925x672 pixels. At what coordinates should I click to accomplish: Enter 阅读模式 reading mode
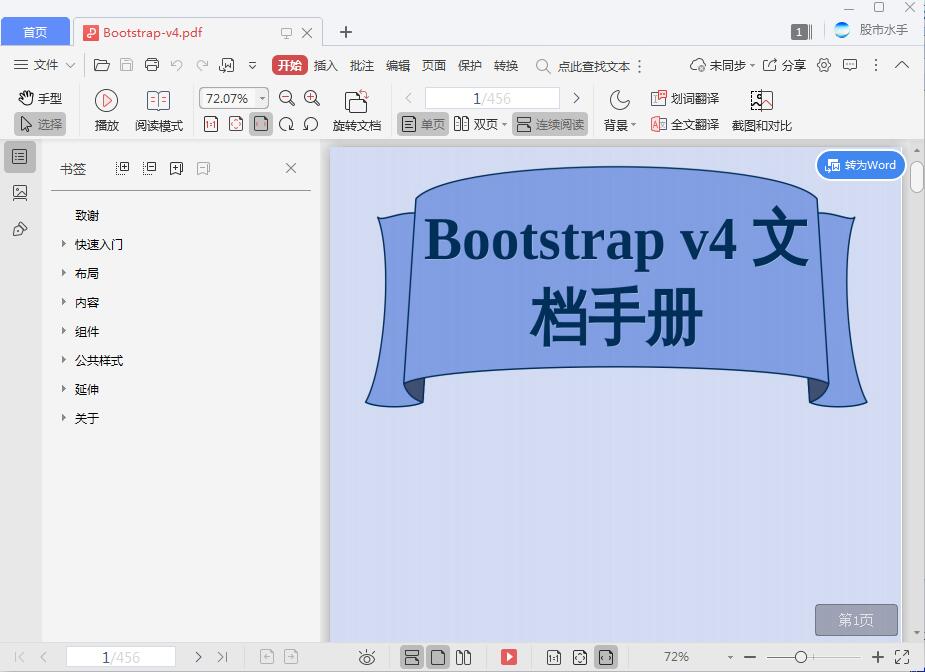[159, 111]
